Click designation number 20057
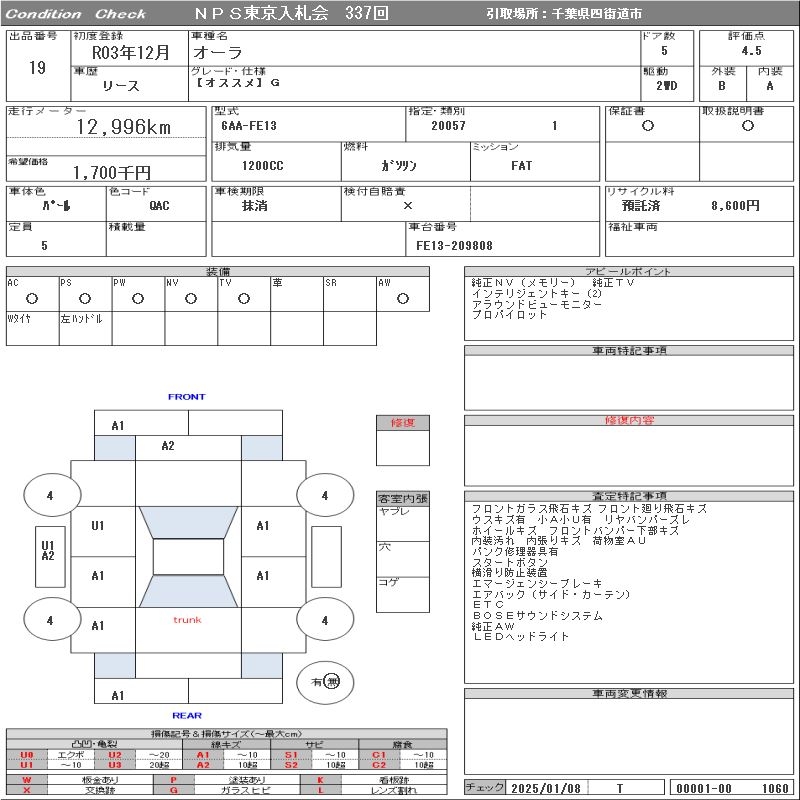This screenshot has width=800, height=800. (448, 126)
